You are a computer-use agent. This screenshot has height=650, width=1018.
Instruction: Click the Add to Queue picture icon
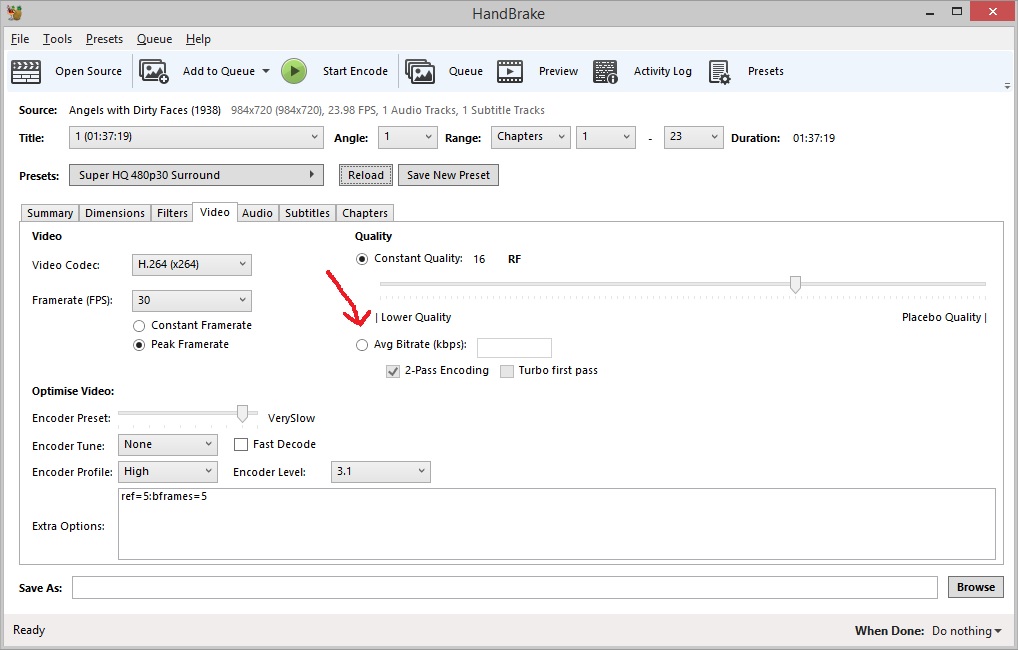tap(154, 71)
